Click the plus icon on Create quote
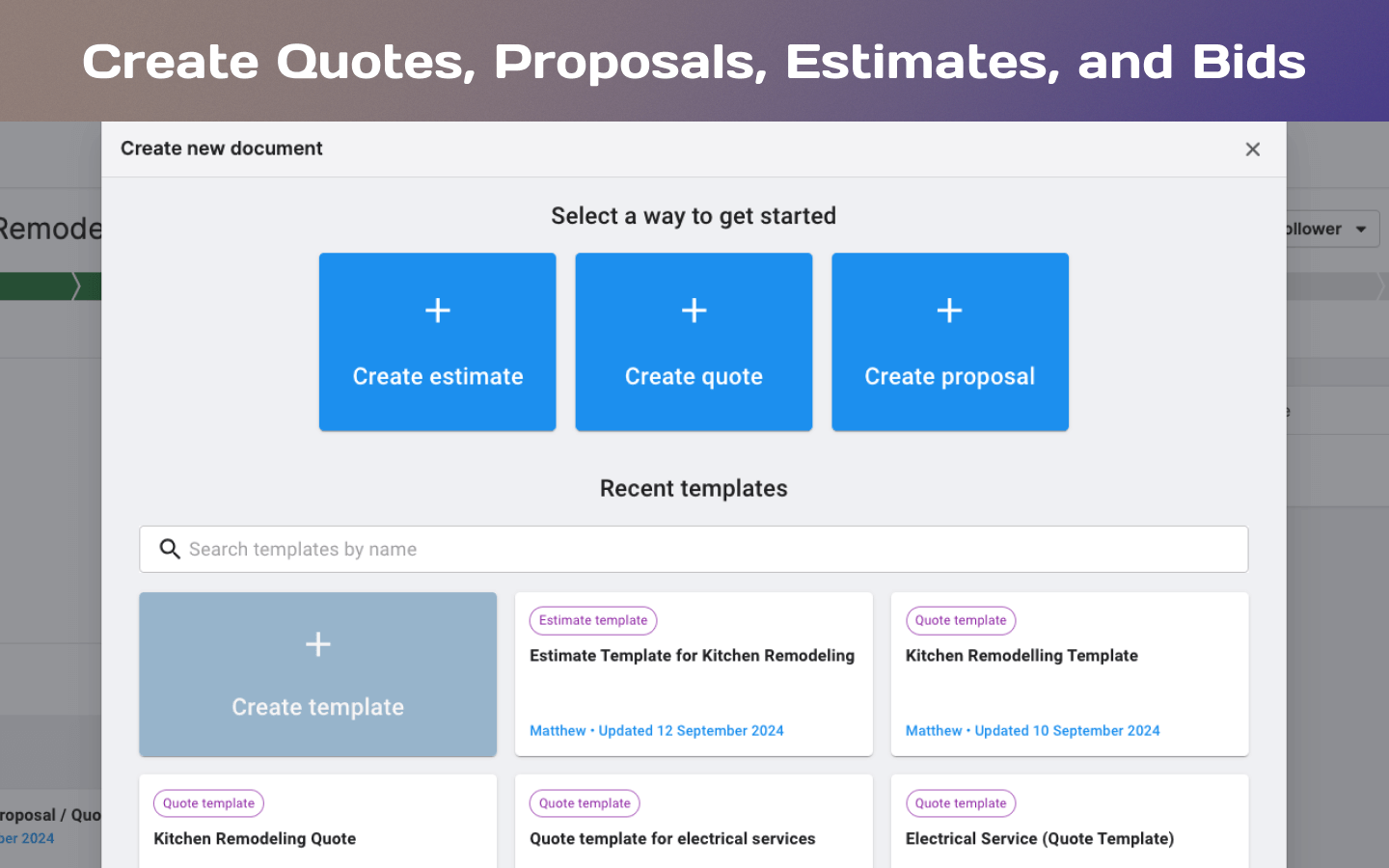This screenshot has height=868, width=1389. pyautogui.click(x=694, y=311)
